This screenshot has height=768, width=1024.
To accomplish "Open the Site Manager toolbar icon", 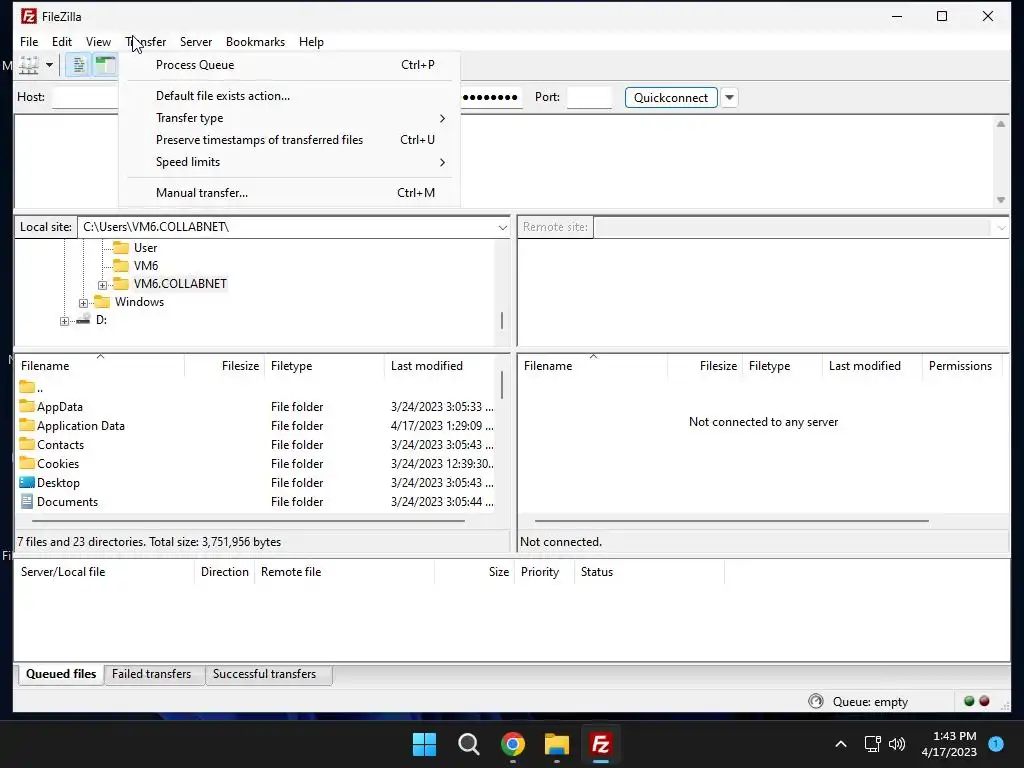I will 29,65.
